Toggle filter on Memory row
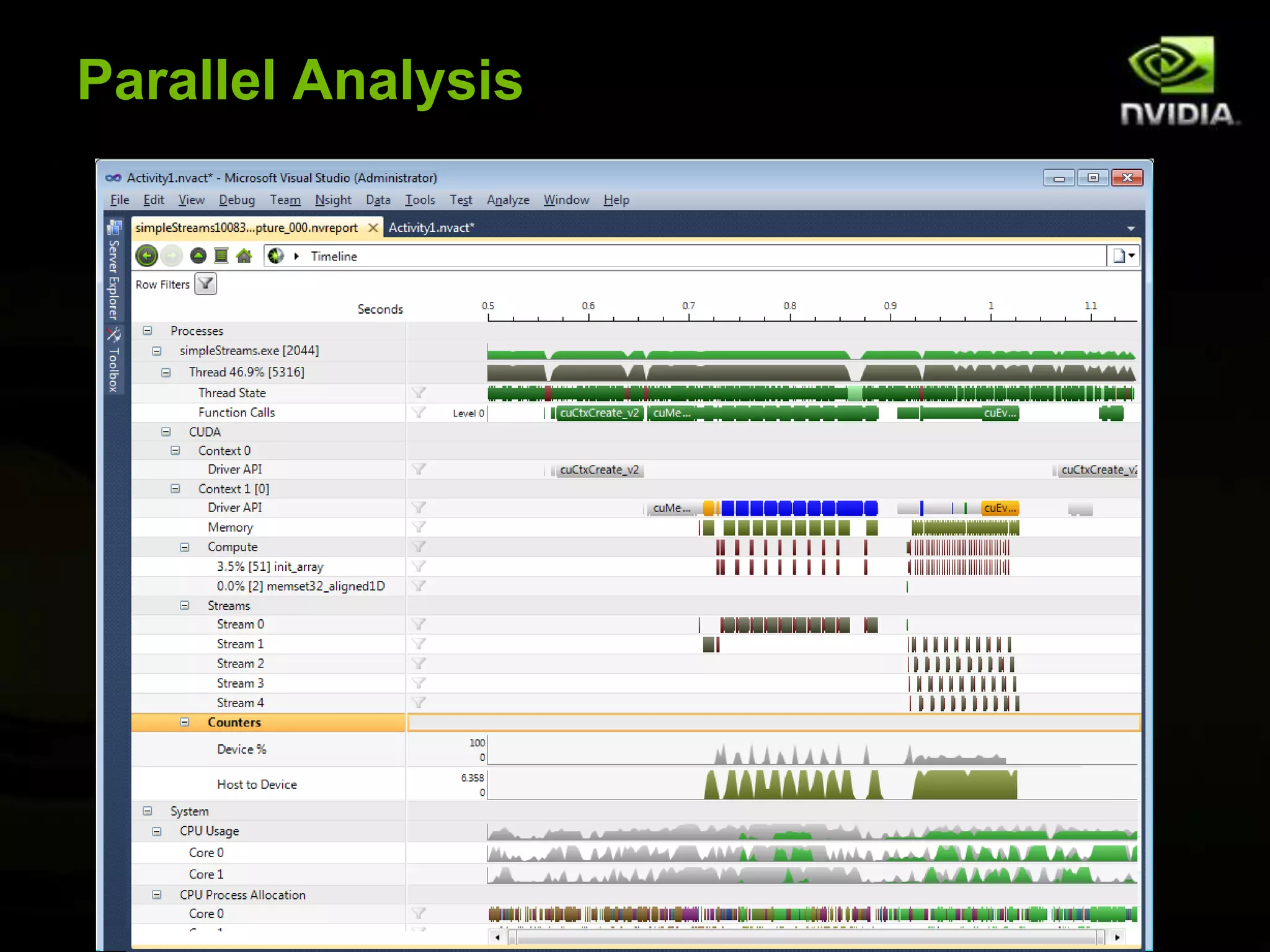The image size is (1270, 952). 419,527
